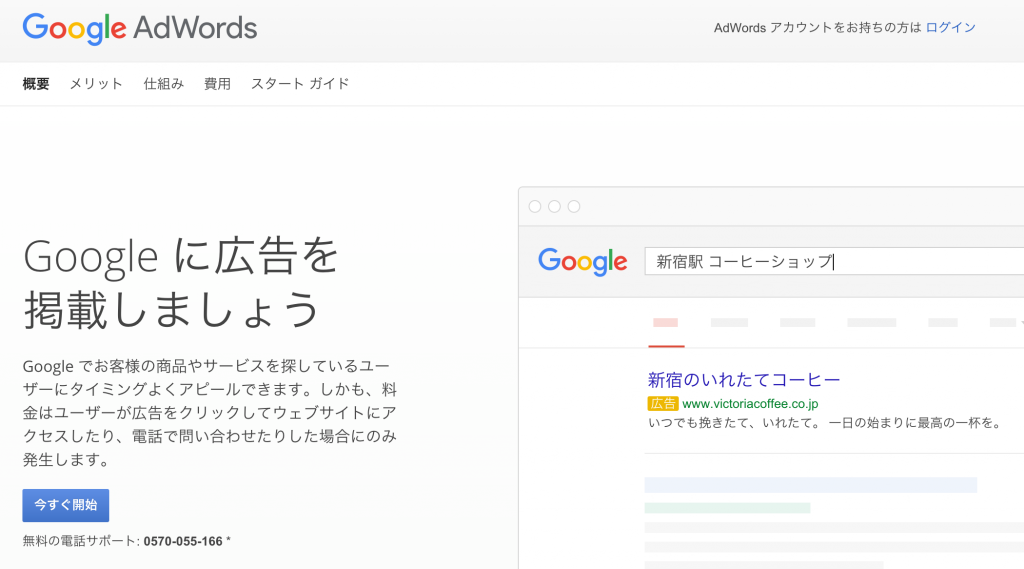Click the Google に広告を掲載しましょう heading

(x=181, y=282)
